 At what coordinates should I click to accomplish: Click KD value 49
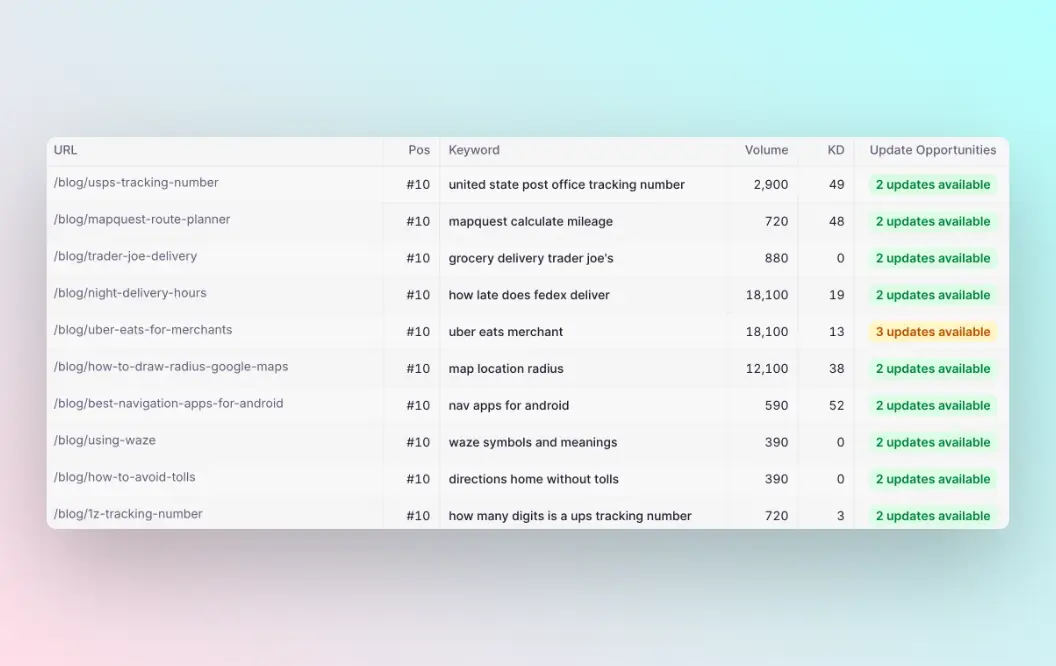coord(836,185)
